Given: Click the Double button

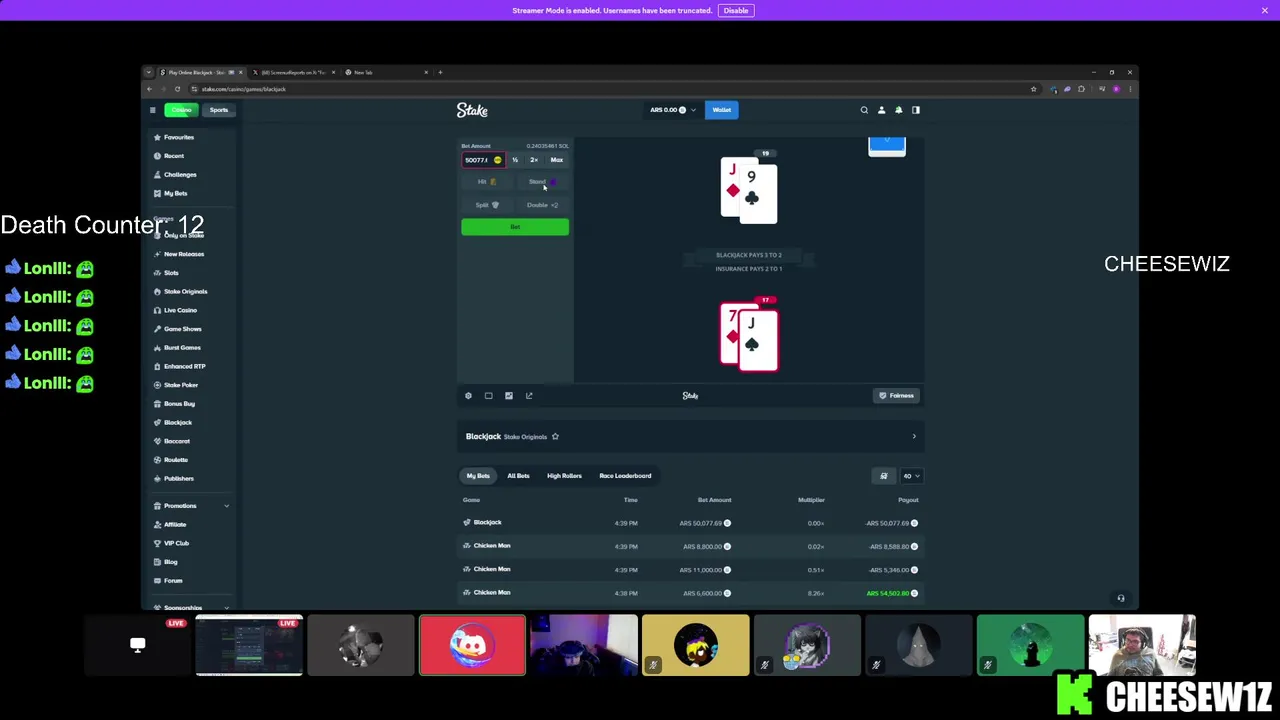Looking at the screenshot, I should coord(542,205).
